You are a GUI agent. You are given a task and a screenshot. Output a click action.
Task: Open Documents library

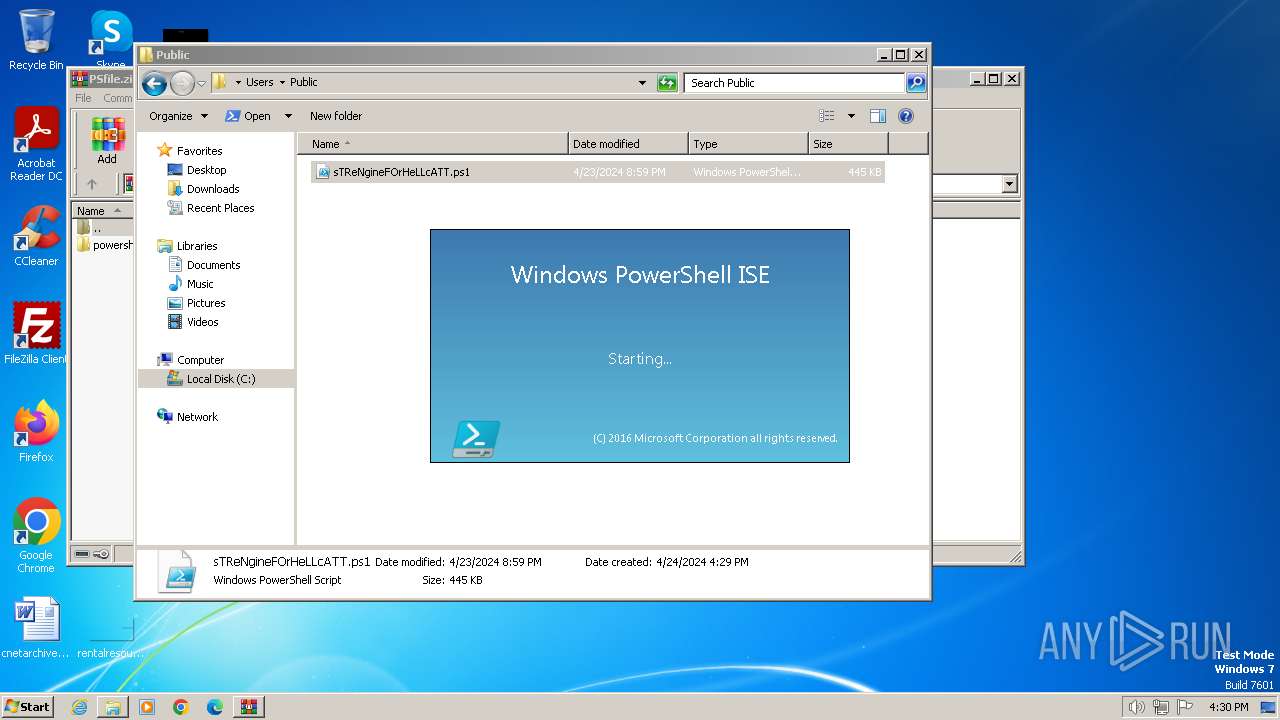tap(213, 265)
